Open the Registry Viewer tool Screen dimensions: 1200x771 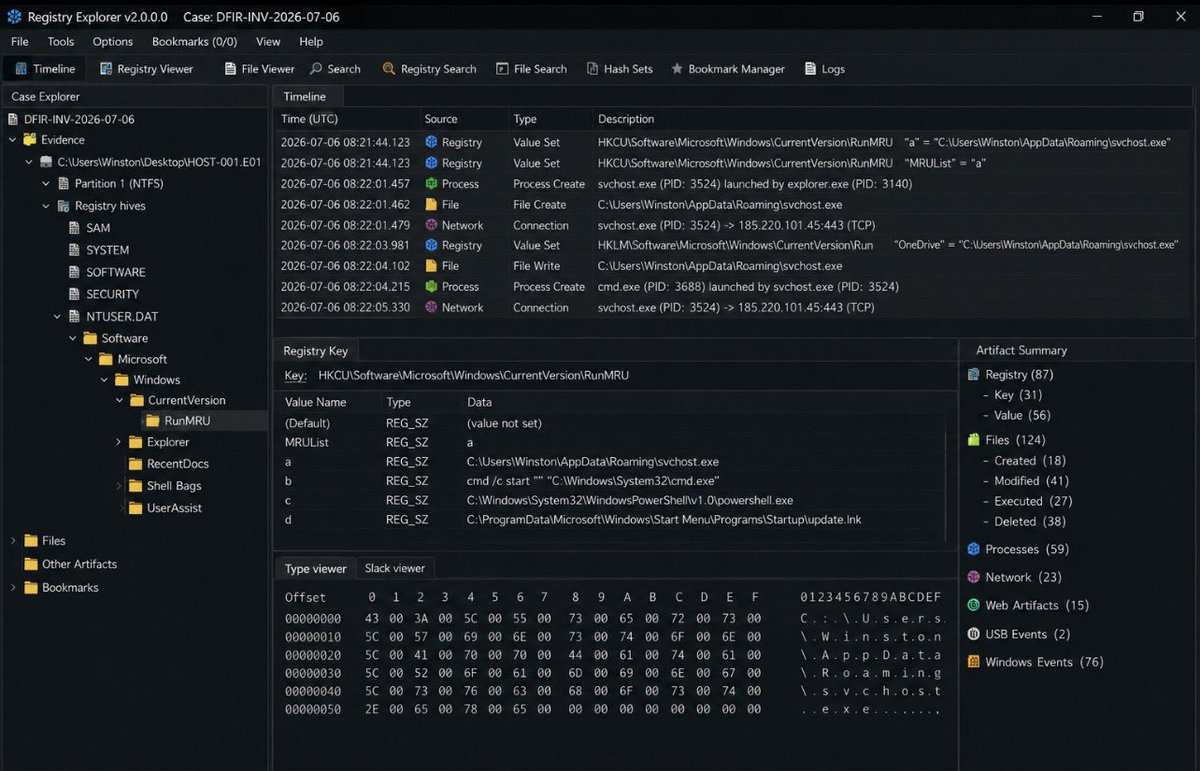tap(146, 69)
